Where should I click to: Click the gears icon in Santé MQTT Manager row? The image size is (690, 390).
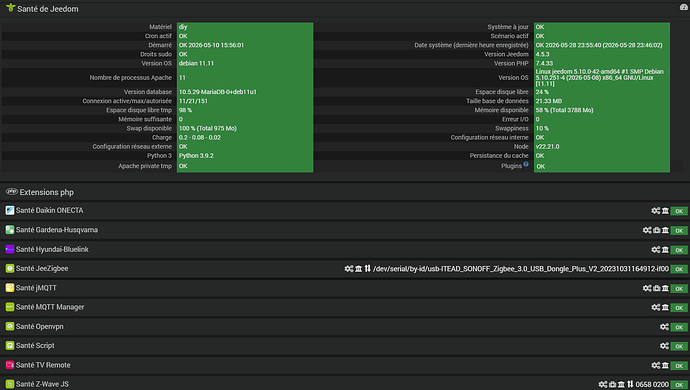pyautogui.click(x=656, y=307)
